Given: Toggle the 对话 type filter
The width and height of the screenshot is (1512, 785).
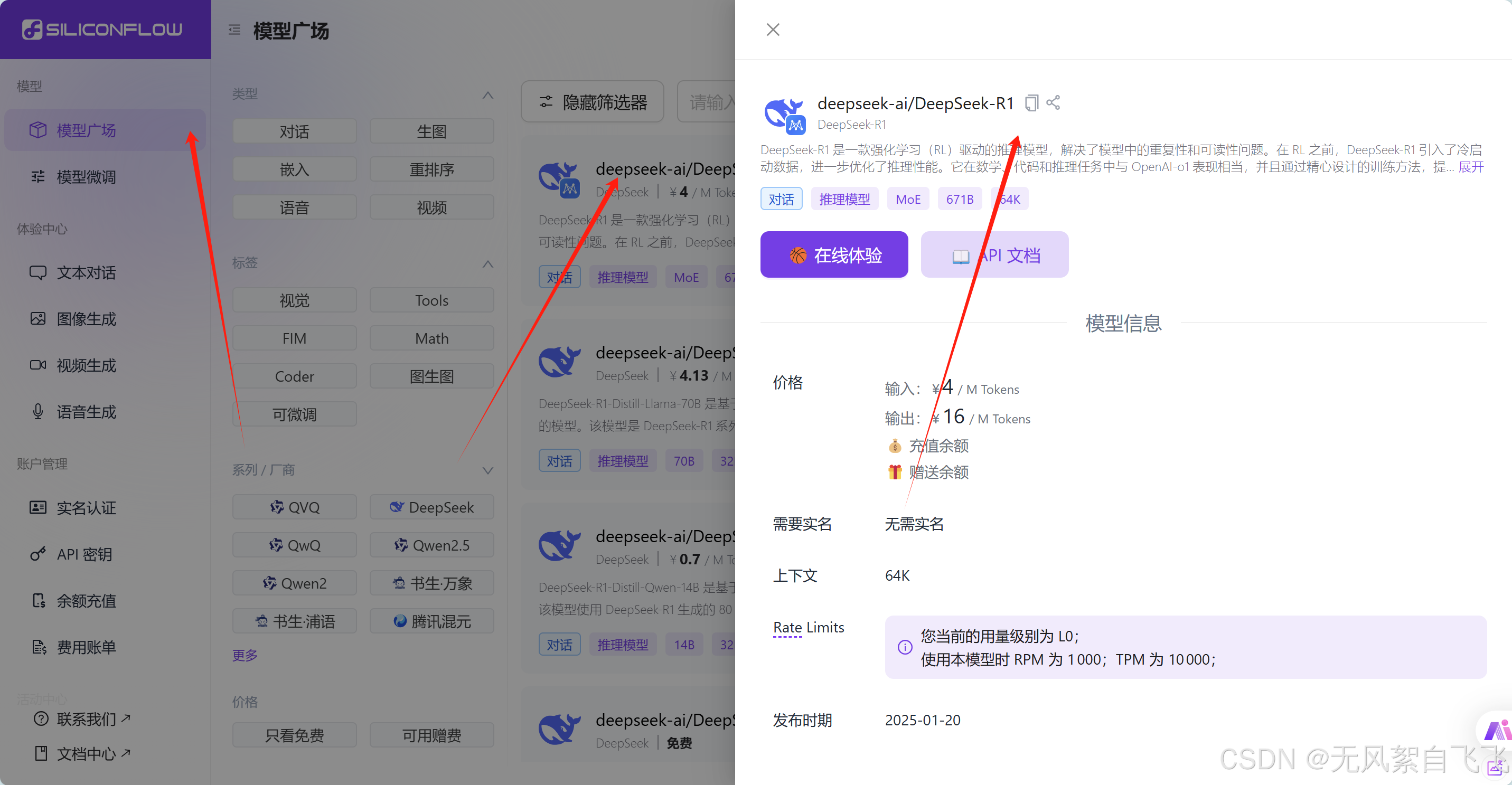Looking at the screenshot, I should (x=294, y=131).
